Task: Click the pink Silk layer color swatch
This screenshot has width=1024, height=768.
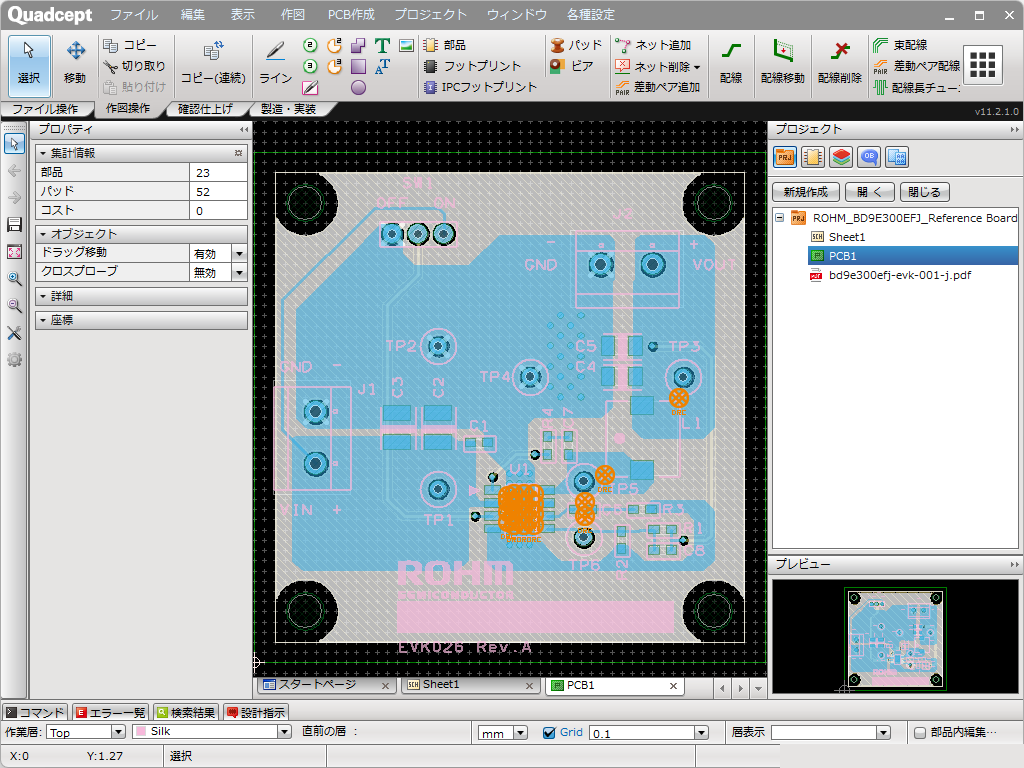Action: pyautogui.click(x=140, y=731)
